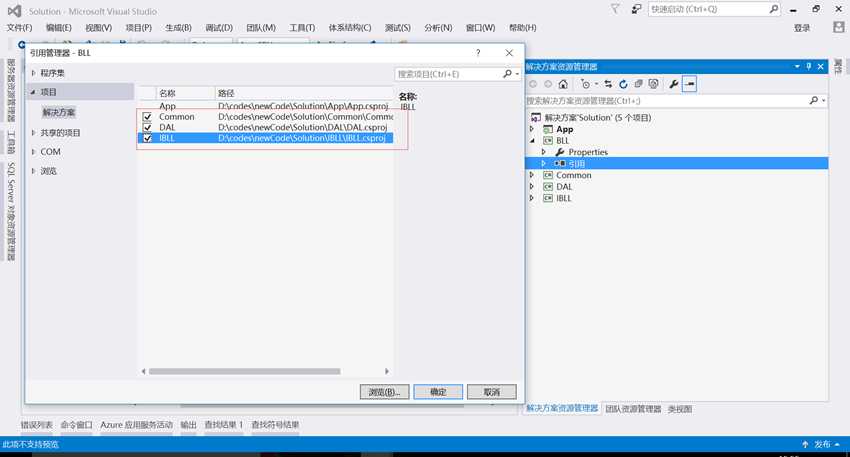Click the 发布 button in the status bar
This screenshot has height=457, width=850.
click(822, 445)
